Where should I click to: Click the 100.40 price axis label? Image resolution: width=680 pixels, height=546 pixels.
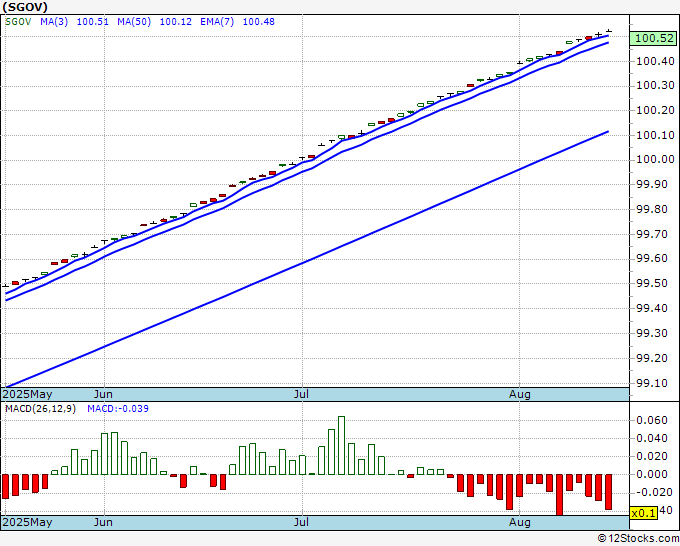tap(655, 62)
